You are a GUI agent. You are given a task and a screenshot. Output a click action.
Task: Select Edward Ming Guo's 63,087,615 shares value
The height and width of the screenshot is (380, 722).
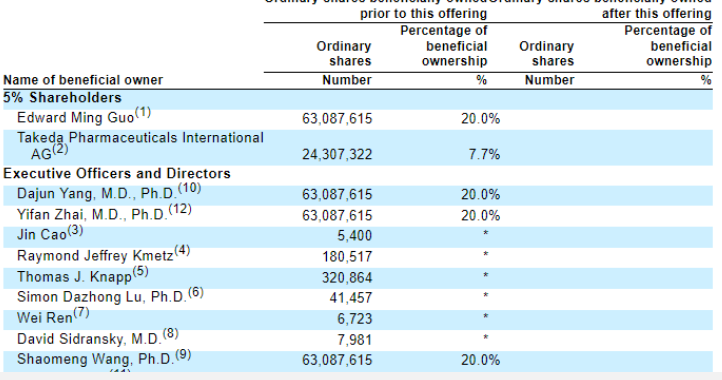click(x=337, y=119)
